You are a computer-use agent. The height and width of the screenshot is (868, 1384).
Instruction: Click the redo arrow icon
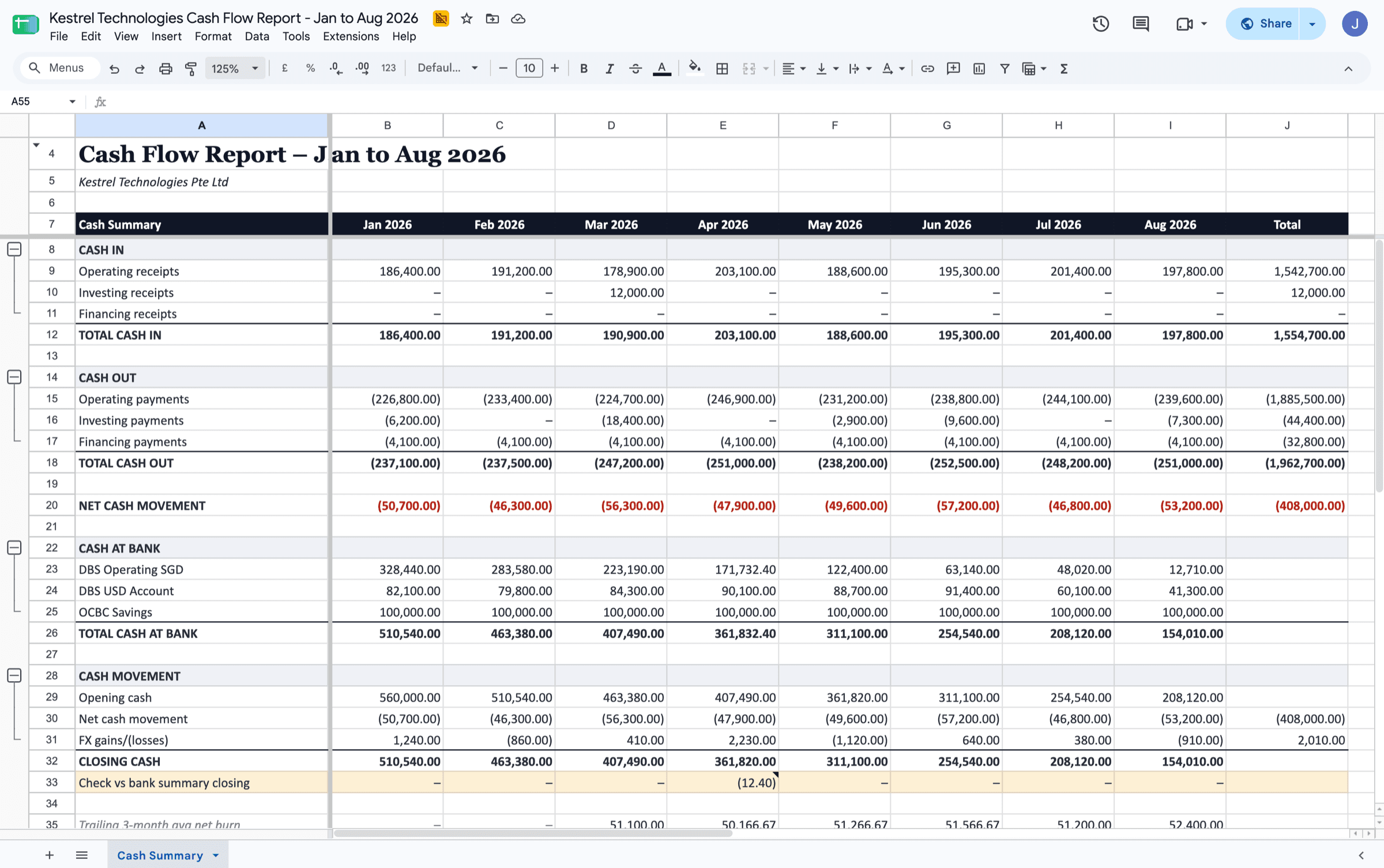[140, 69]
